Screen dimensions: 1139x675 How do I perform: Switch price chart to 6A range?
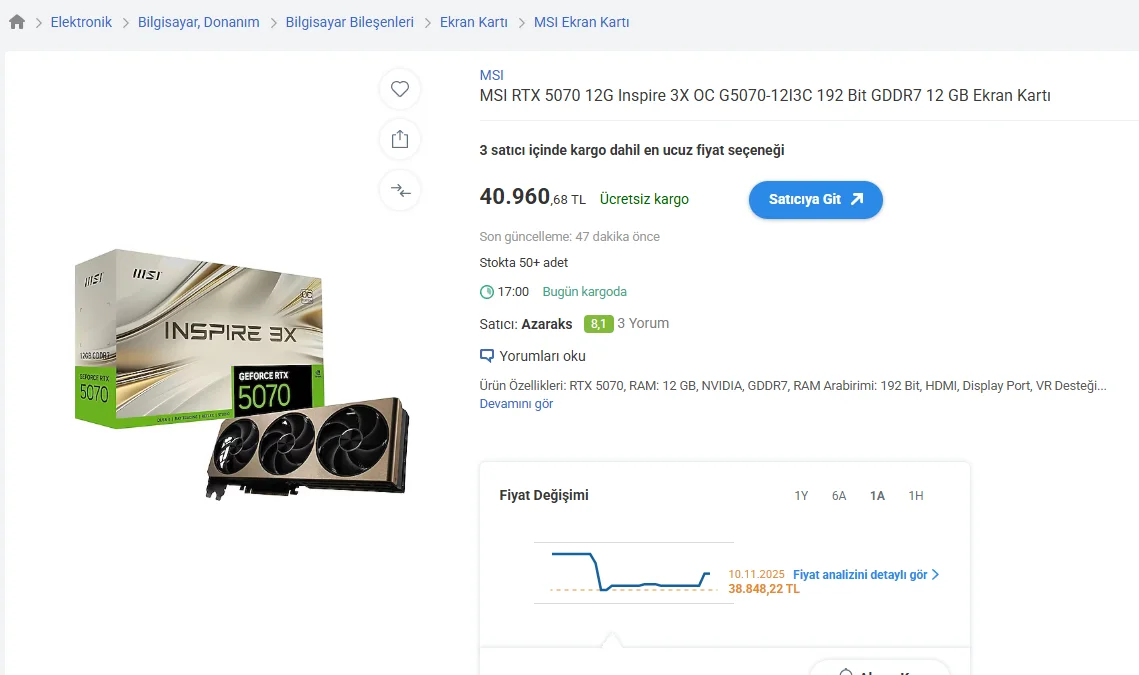(839, 496)
